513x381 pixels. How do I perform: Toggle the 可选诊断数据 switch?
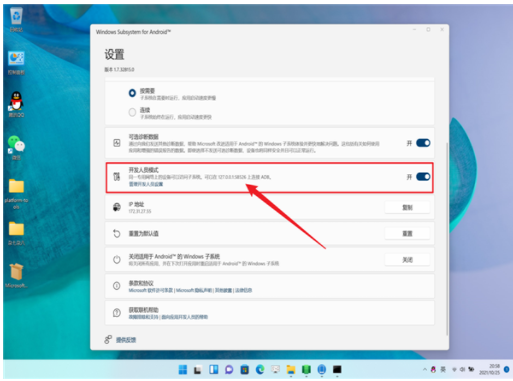point(423,143)
